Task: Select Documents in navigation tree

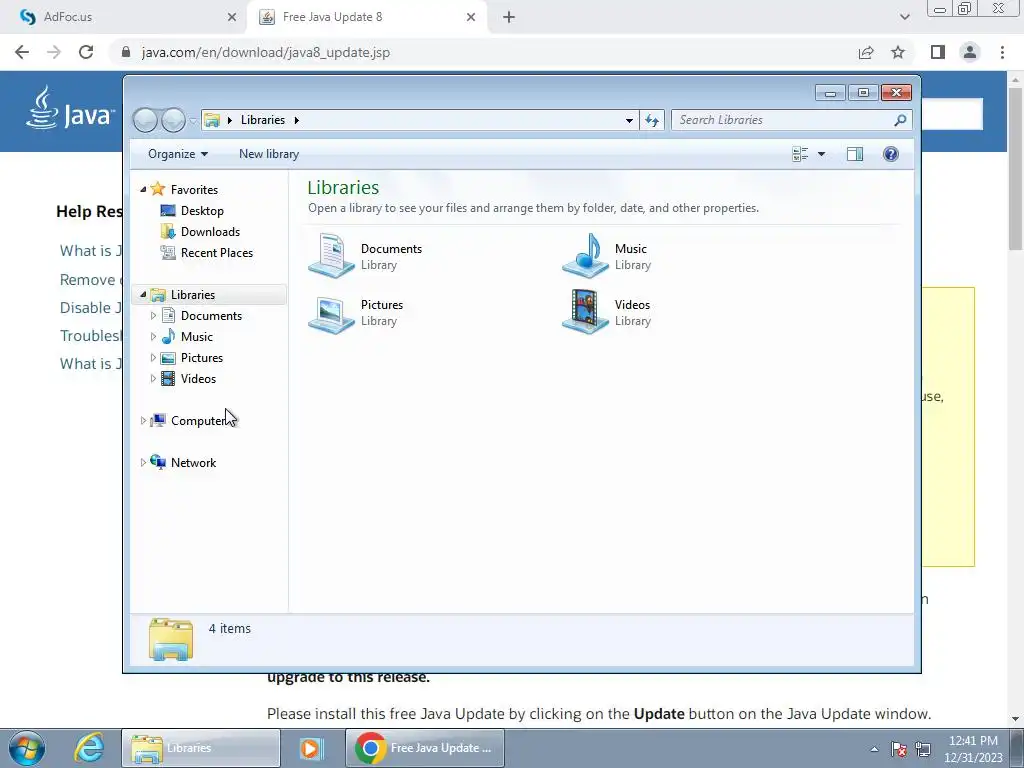Action: (x=211, y=315)
